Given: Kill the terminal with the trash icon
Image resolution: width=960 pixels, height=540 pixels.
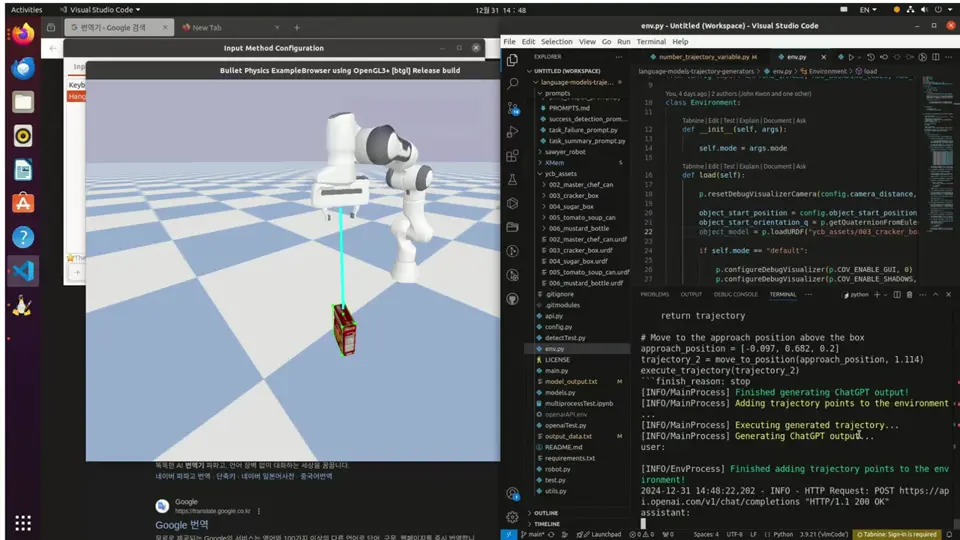Looking at the screenshot, I should pyautogui.click(x=909, y=294).
